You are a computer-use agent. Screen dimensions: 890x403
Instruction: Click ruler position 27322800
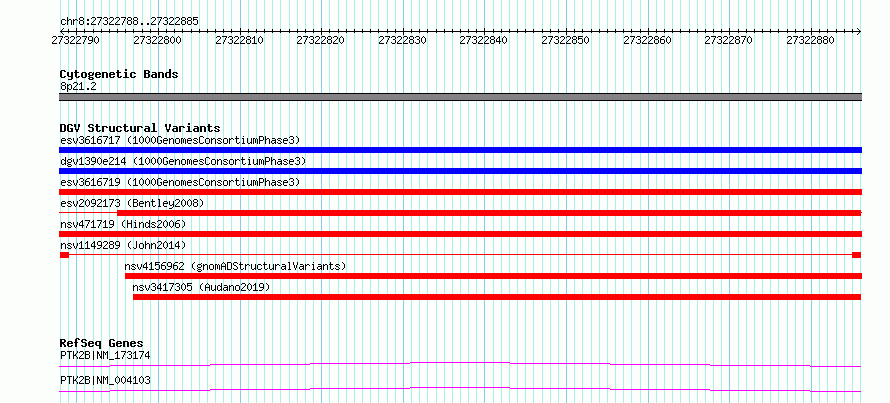coord(157,41)
